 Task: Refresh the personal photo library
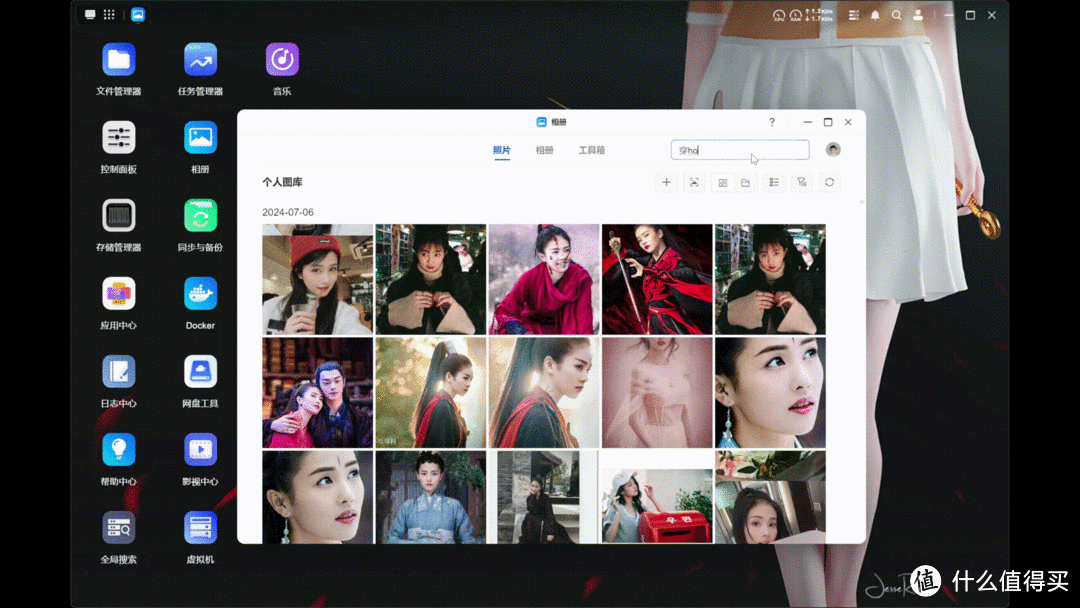(x=828, y=182)
